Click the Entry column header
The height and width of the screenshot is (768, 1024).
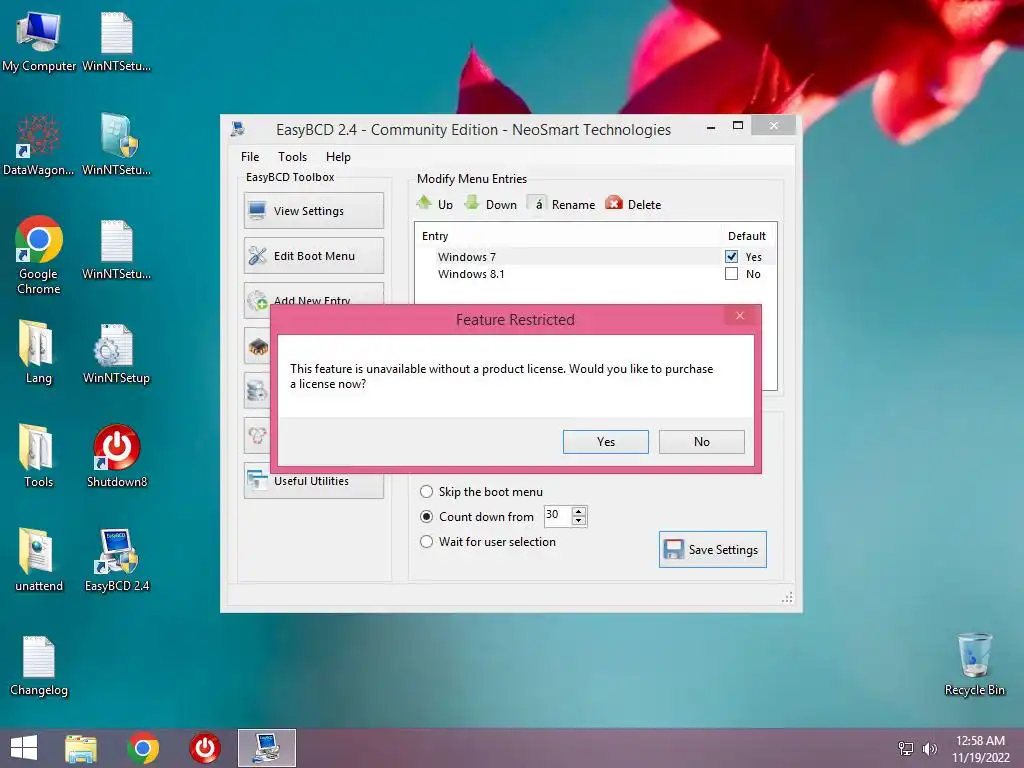(435, 236)
